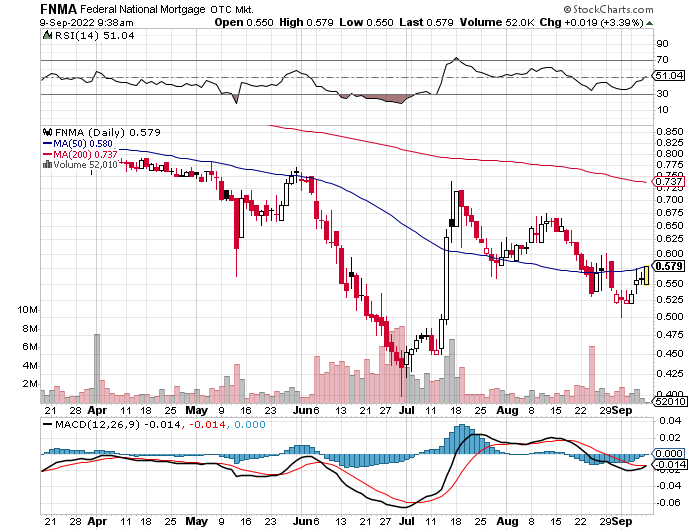This screenshot has width=700, height=530.
Task: Click the MACD(12,26,9) legend label
Action: (x=97, y=424)
